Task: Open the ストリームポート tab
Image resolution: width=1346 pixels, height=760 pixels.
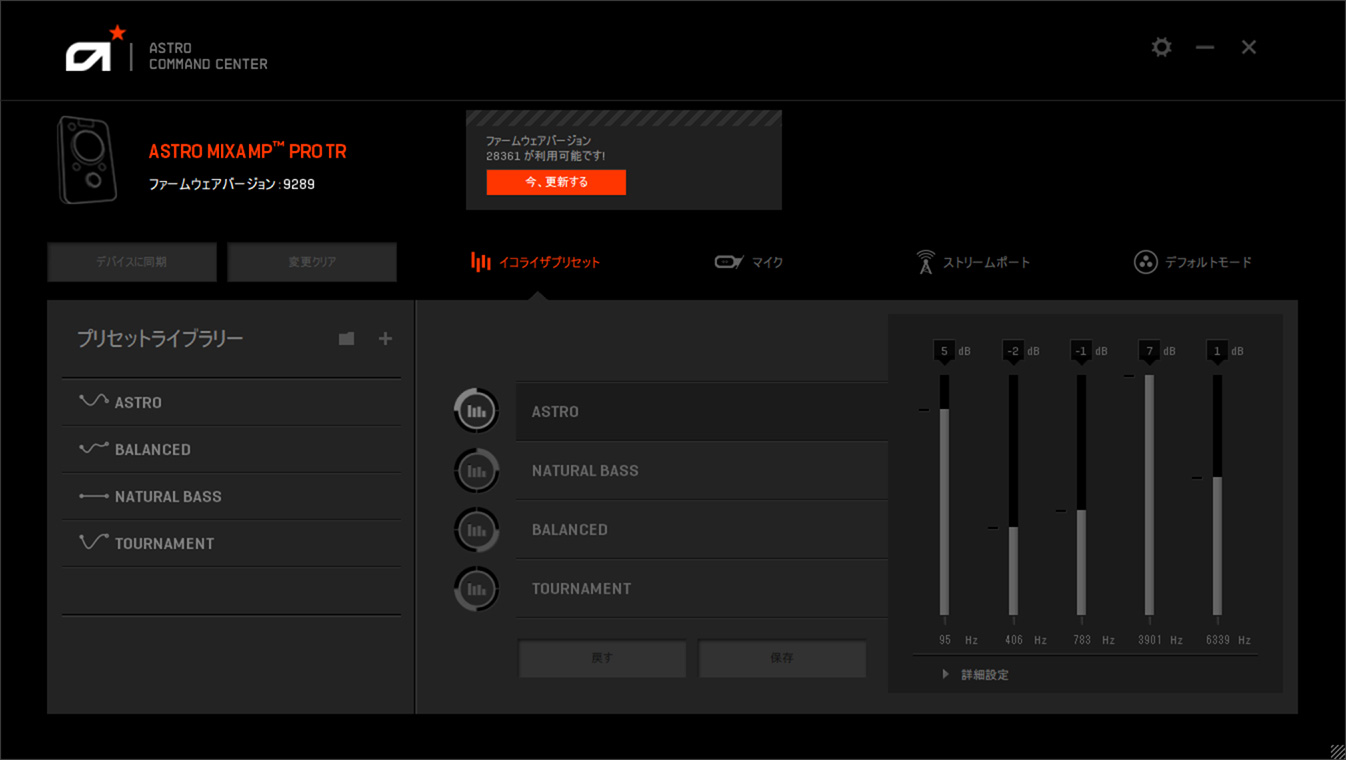Action: [x=973, y=262]
